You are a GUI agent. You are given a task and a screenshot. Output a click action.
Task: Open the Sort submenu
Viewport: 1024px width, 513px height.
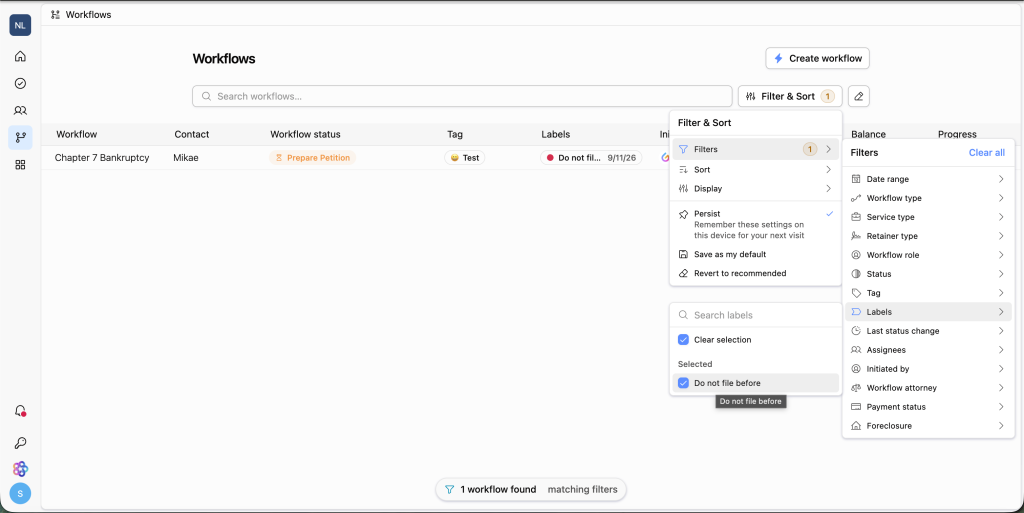756,170
